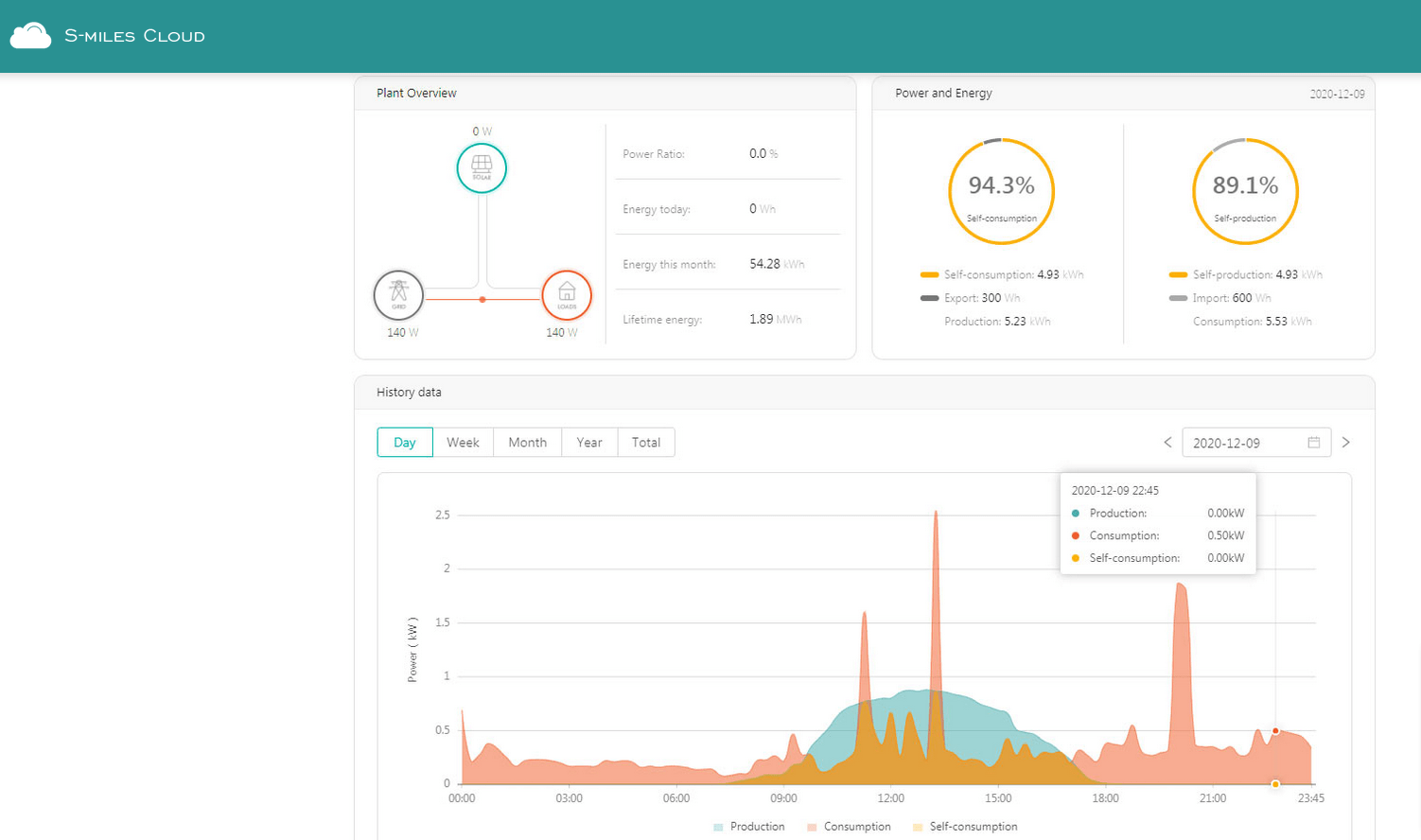Image resolution: width=1421 pixels, height=840 pixels.
Task: Click the Grid tower icon
Action: (x=398, y=294)
